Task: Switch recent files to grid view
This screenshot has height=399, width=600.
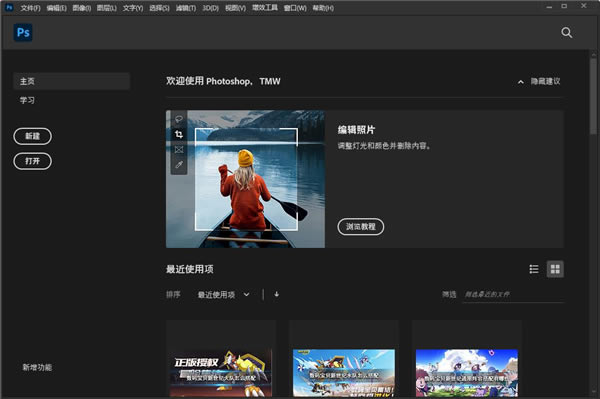Action: coord(555,269)
